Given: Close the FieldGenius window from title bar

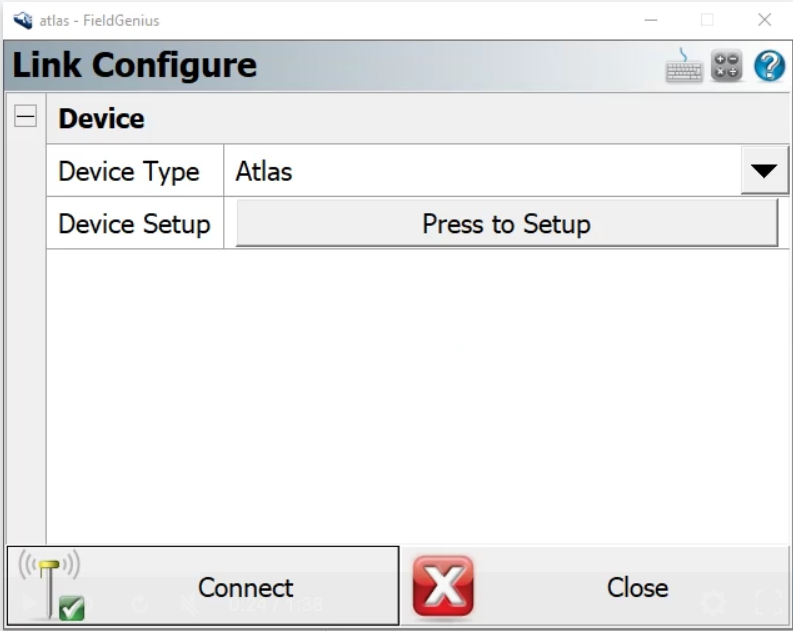Looking at the screenshot, I should pos(765,20).
